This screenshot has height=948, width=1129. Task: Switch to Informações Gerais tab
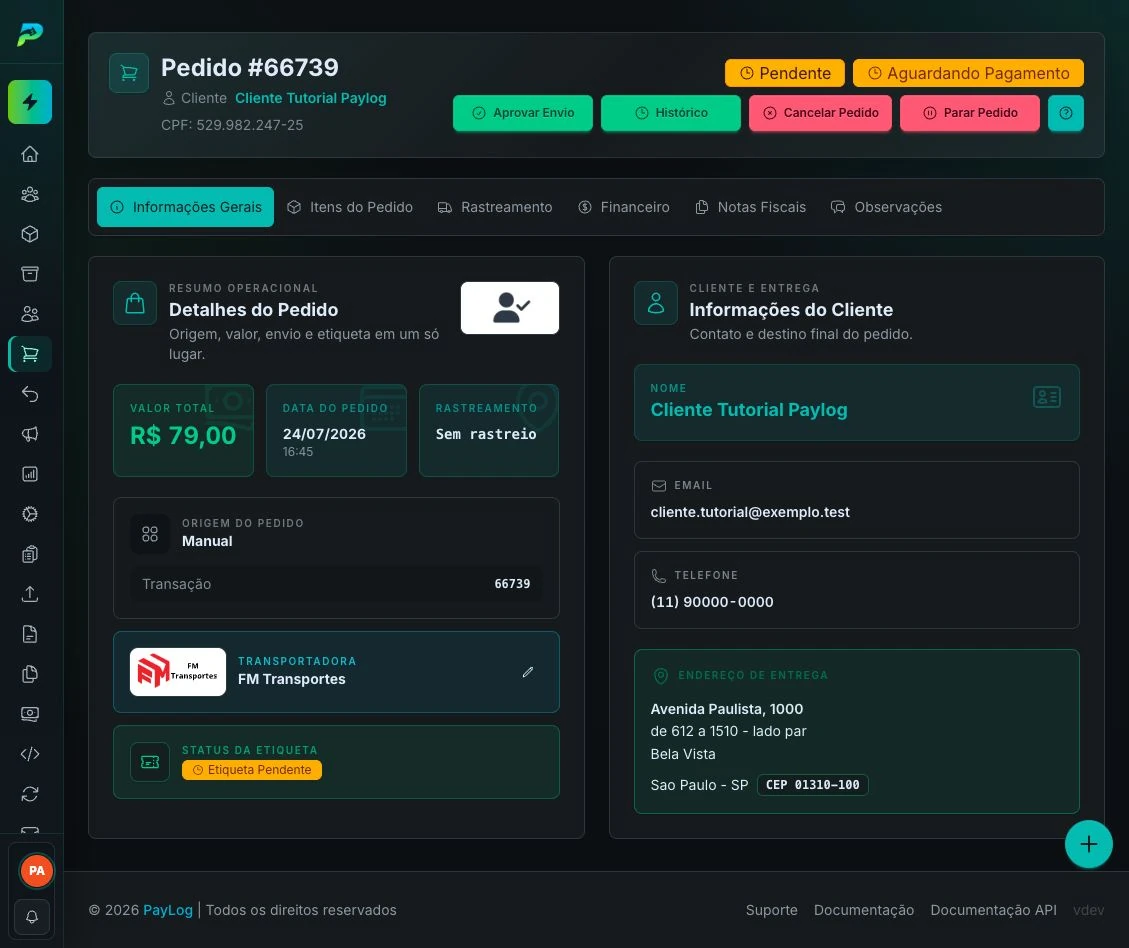[x=185, y=207]
